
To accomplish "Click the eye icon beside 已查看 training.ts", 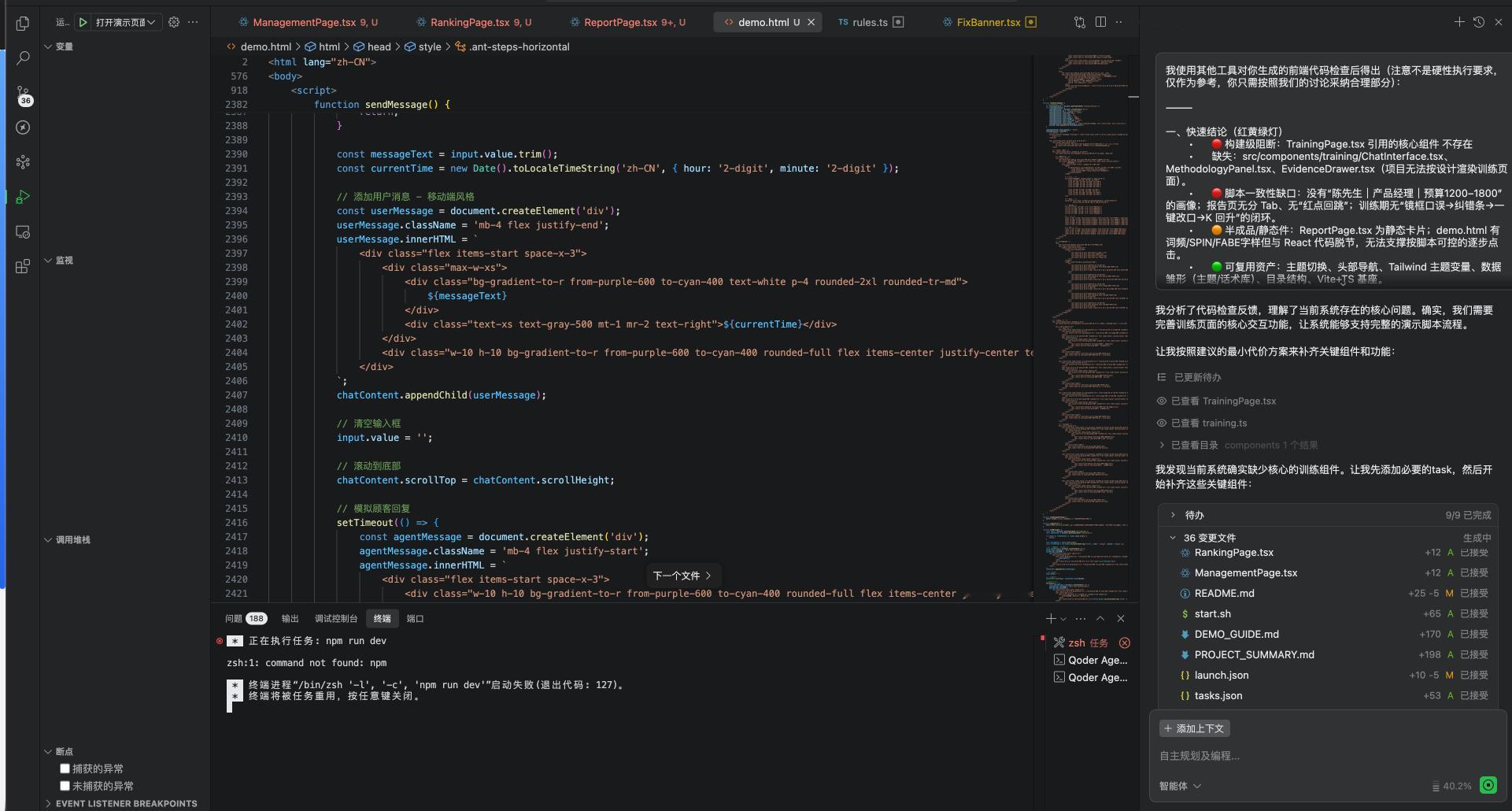I will coord(1161,423).
